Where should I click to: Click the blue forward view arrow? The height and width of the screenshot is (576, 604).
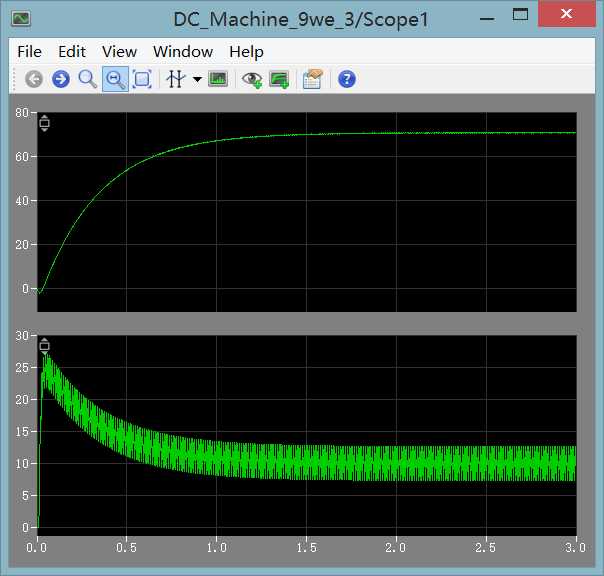click(61, 79)
